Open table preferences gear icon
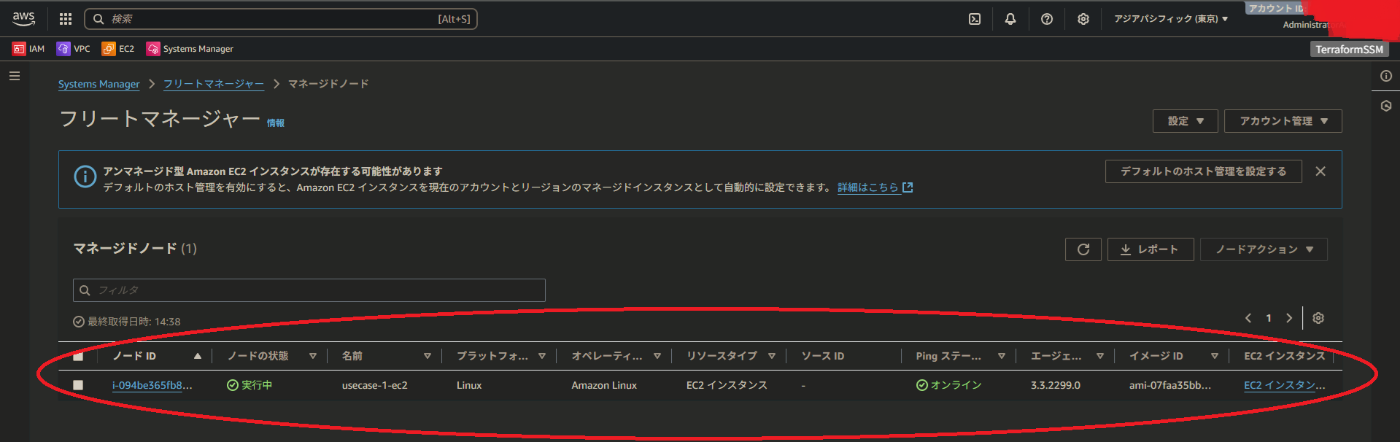The image size is (1400, 442). [1318, 318]
